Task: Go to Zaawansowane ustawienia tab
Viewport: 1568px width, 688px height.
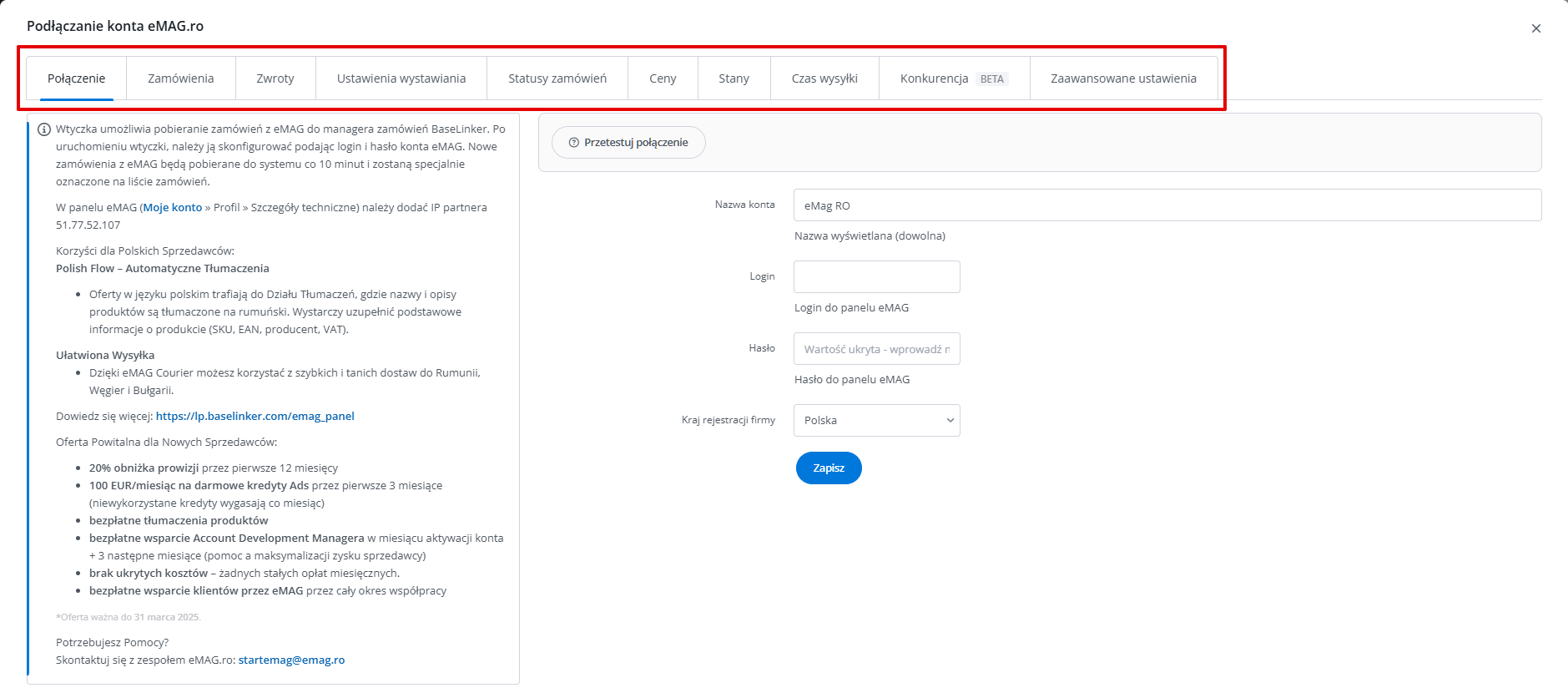Action: [x=1123, y=78]
